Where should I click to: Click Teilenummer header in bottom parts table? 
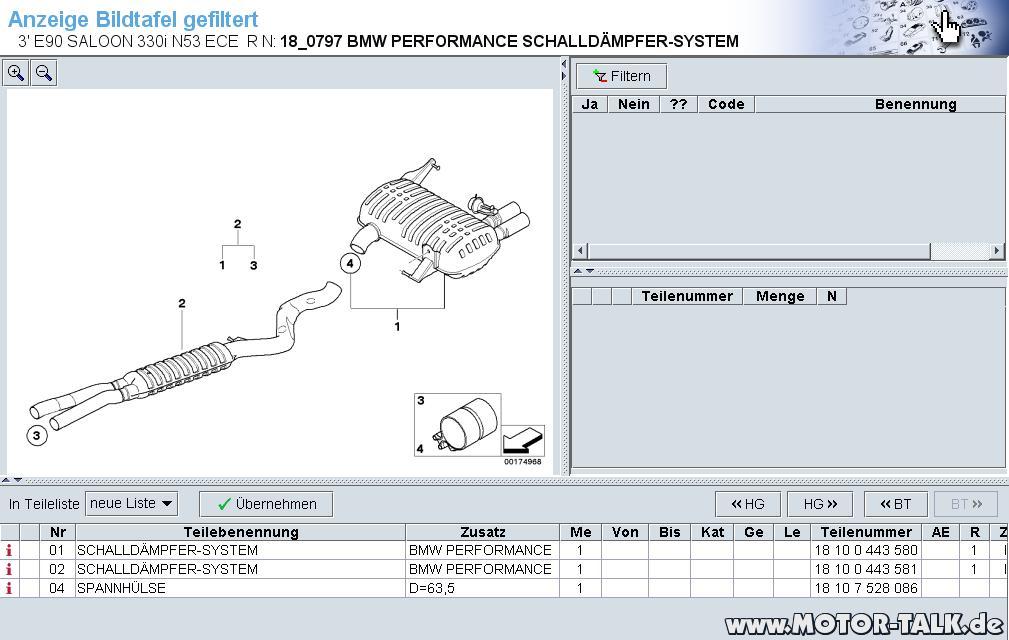click(x=866, y=532)
